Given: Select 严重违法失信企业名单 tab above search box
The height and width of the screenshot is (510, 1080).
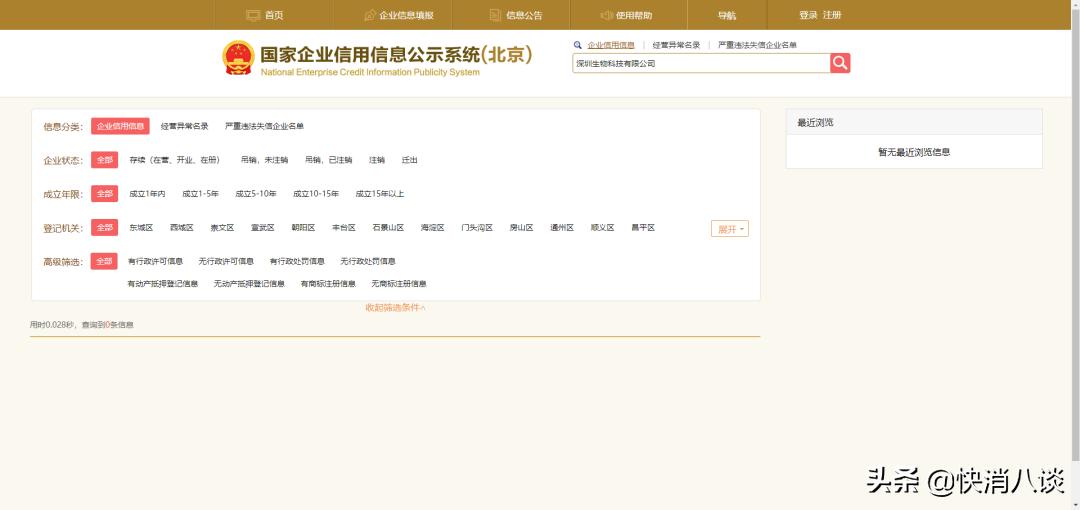Looking at the screenshot, I should [758, 45].
